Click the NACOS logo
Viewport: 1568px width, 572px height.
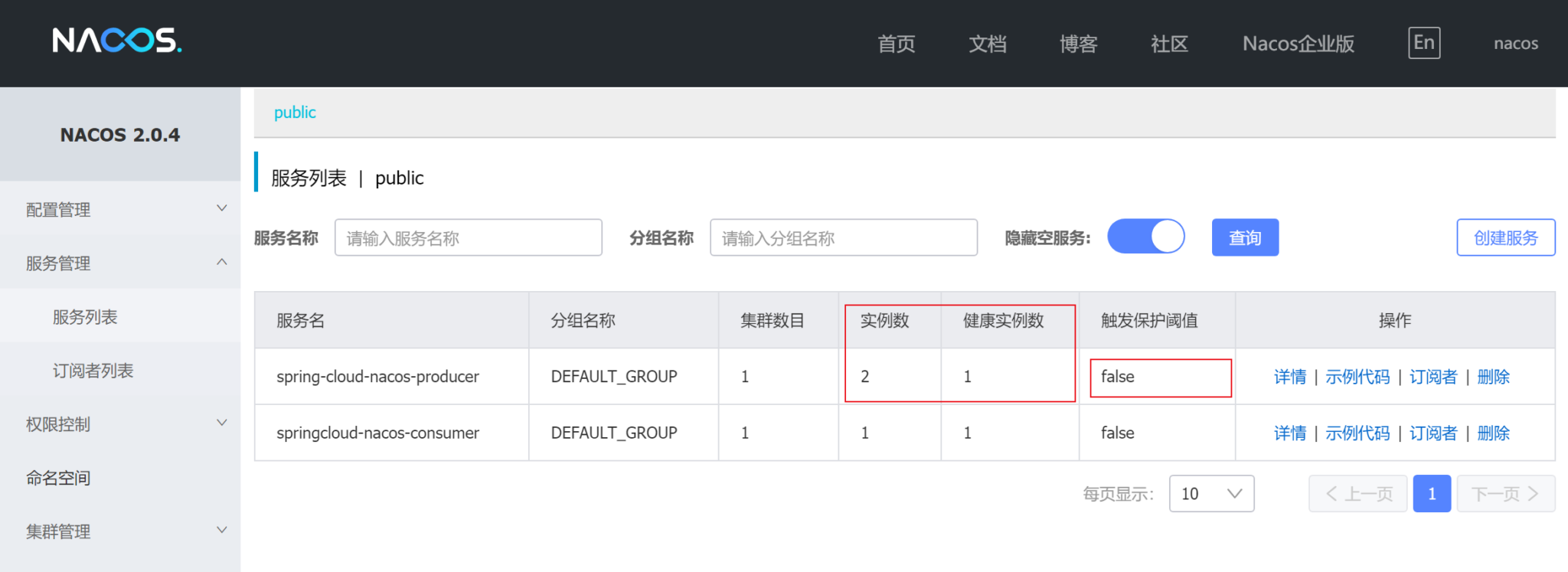[x=117, y=41]
